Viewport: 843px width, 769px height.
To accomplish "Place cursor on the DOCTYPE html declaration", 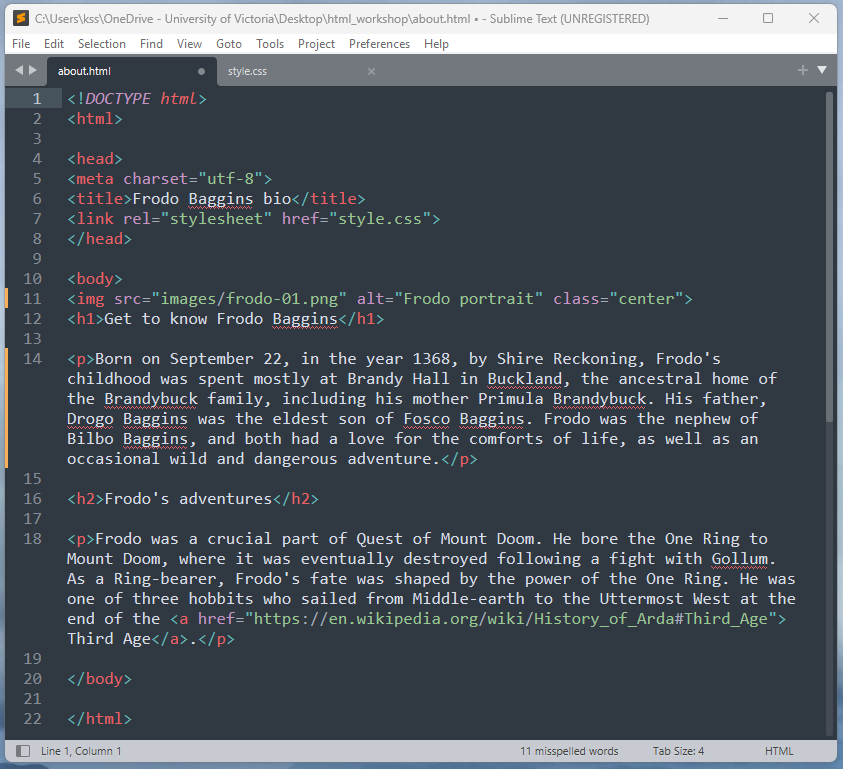I will (137, 98).
